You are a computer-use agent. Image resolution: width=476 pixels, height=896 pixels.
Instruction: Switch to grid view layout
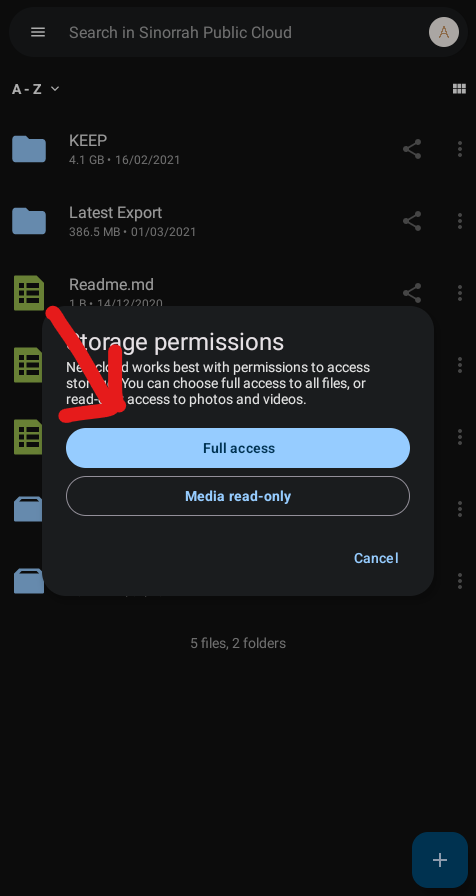click(459, 89)
